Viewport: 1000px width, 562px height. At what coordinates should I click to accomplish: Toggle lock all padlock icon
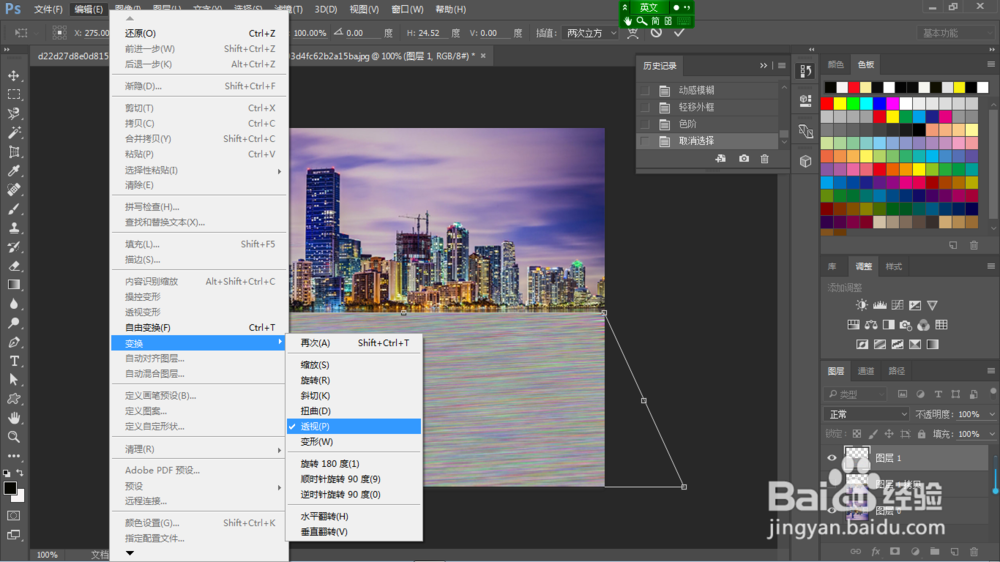[x=921, y=434]
